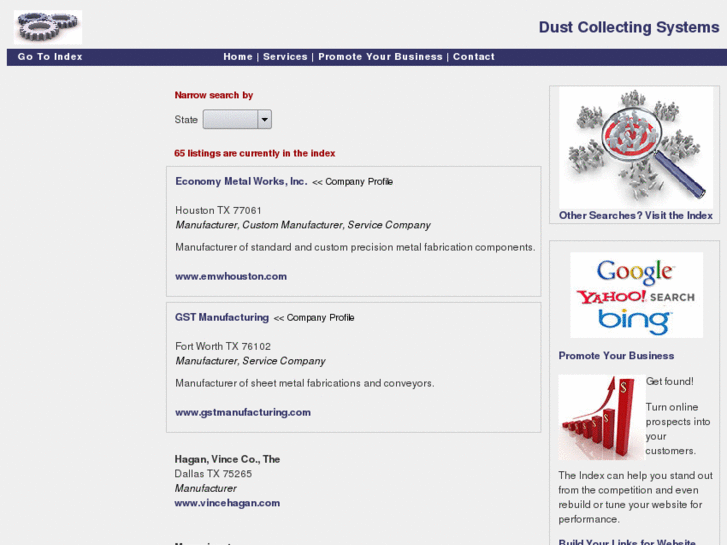Click sheet metal fabrications description text
Screen dimensions: 727x545
pos(305,383)
